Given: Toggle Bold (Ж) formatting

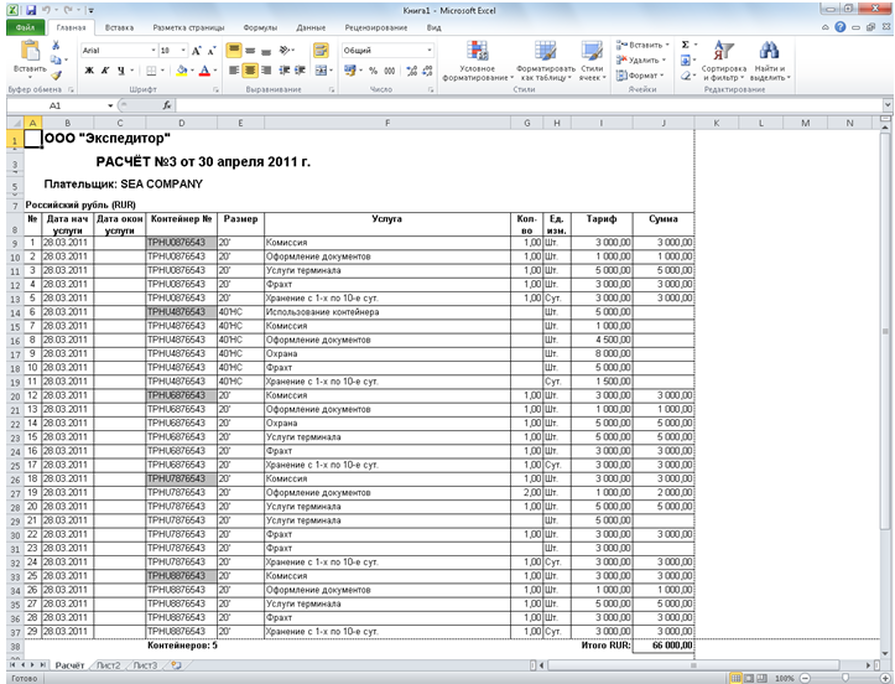Looking at the screenshot, I should pyautogui.click(x=89, y=70).
